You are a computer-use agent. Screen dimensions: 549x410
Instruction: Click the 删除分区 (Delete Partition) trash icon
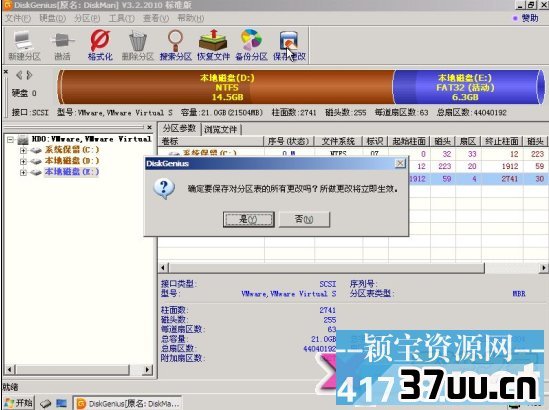(x=138, y=46)
